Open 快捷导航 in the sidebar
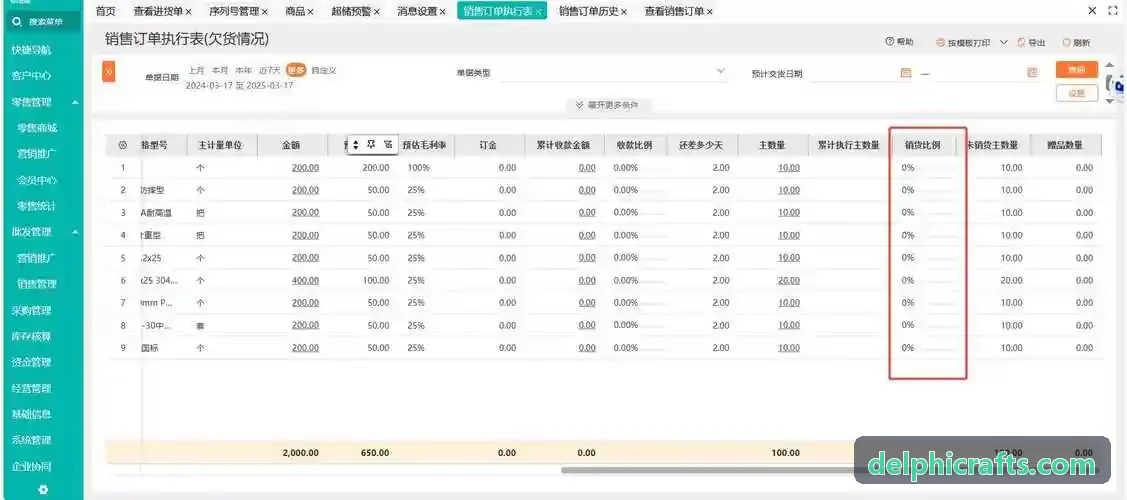Viewport: 1127px width, 500px height. pos(32,50)
